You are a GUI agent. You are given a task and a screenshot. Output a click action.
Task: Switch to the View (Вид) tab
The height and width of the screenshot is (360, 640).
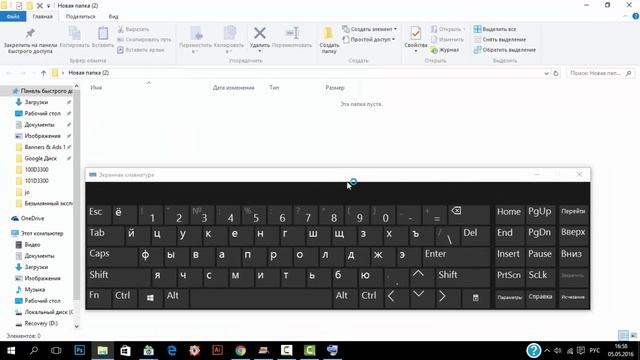[113, 16]
